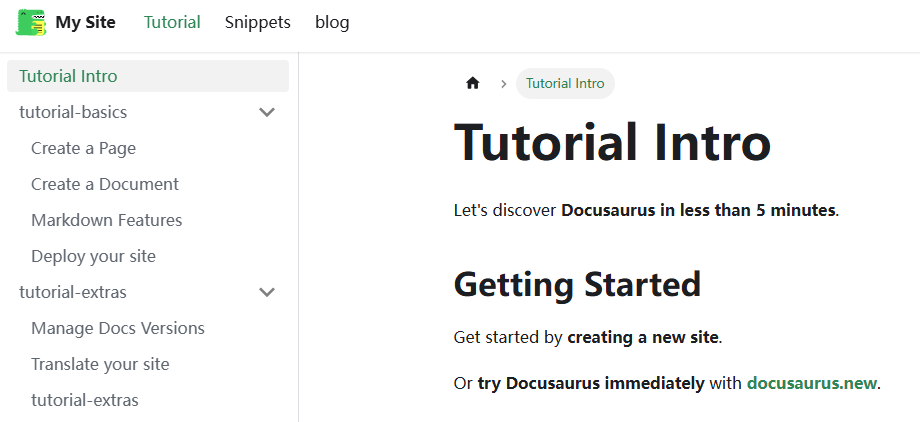
Task: Open the Translate your site doc
Action: point(100,364)
